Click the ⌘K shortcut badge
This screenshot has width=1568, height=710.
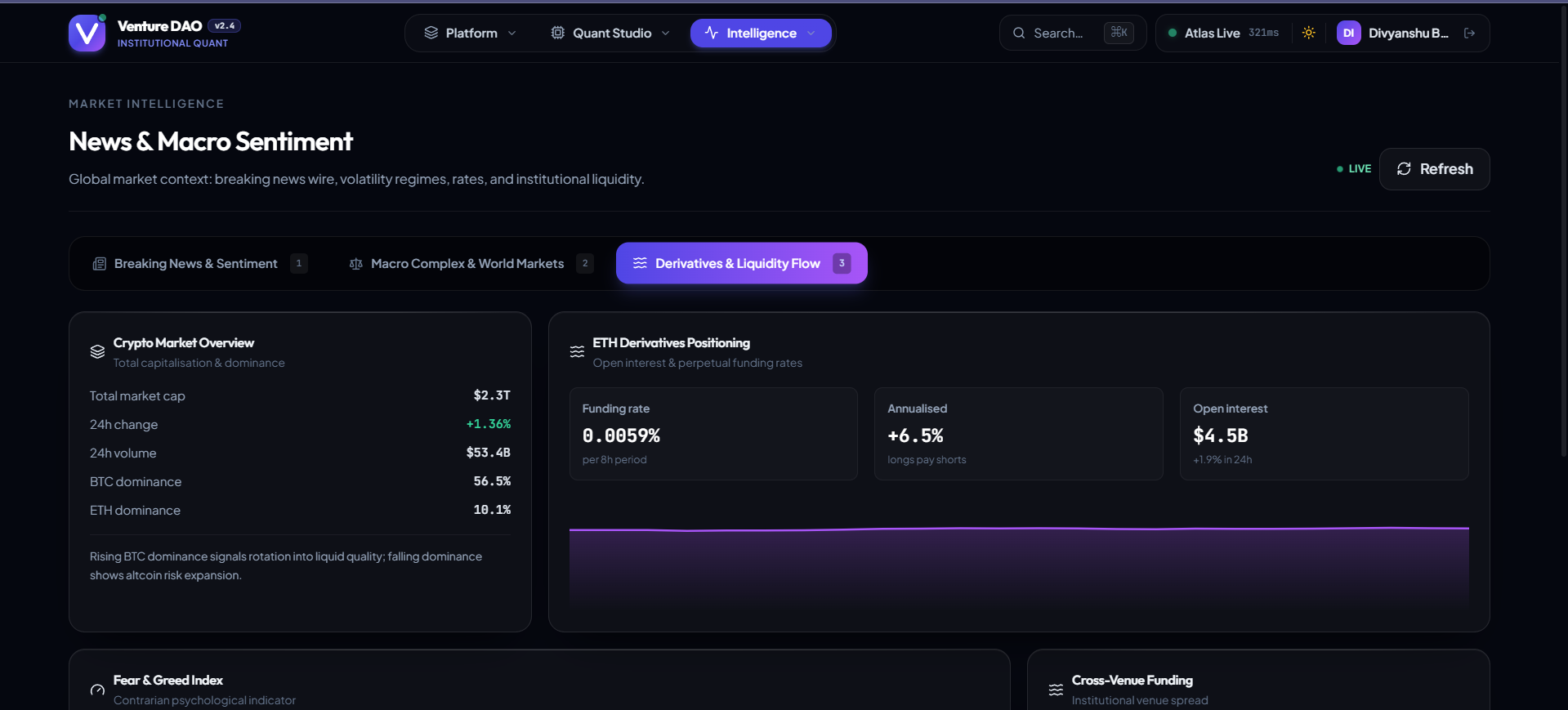[1119, 33]
